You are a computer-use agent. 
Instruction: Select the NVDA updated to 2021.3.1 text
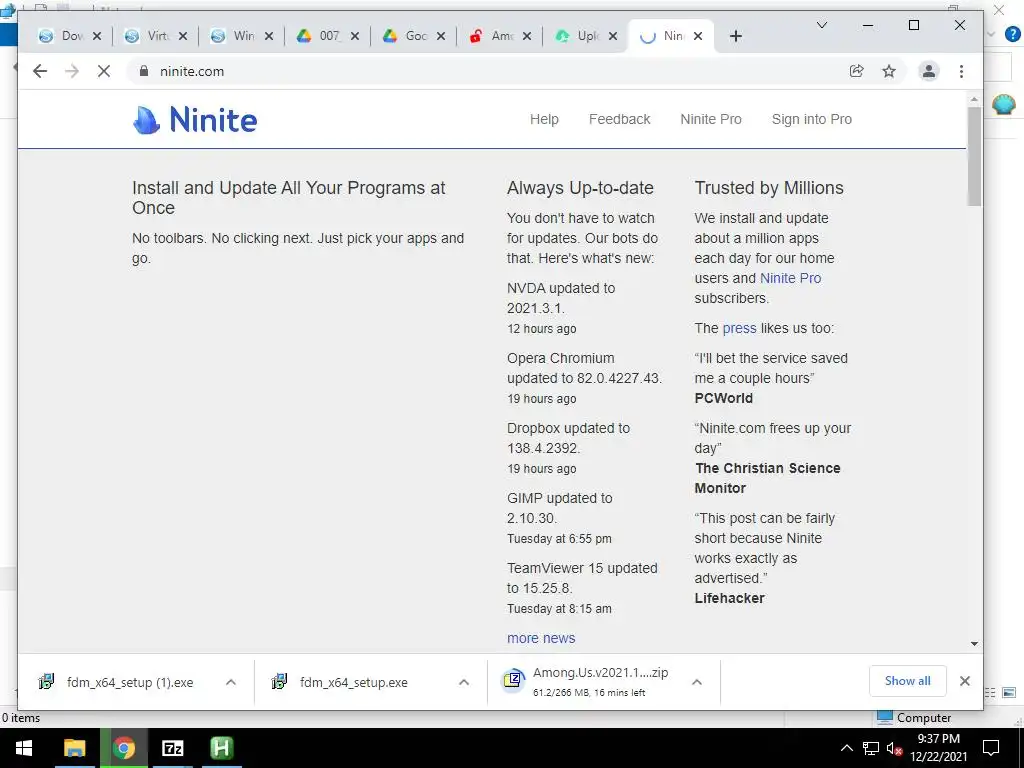point(561,298)
